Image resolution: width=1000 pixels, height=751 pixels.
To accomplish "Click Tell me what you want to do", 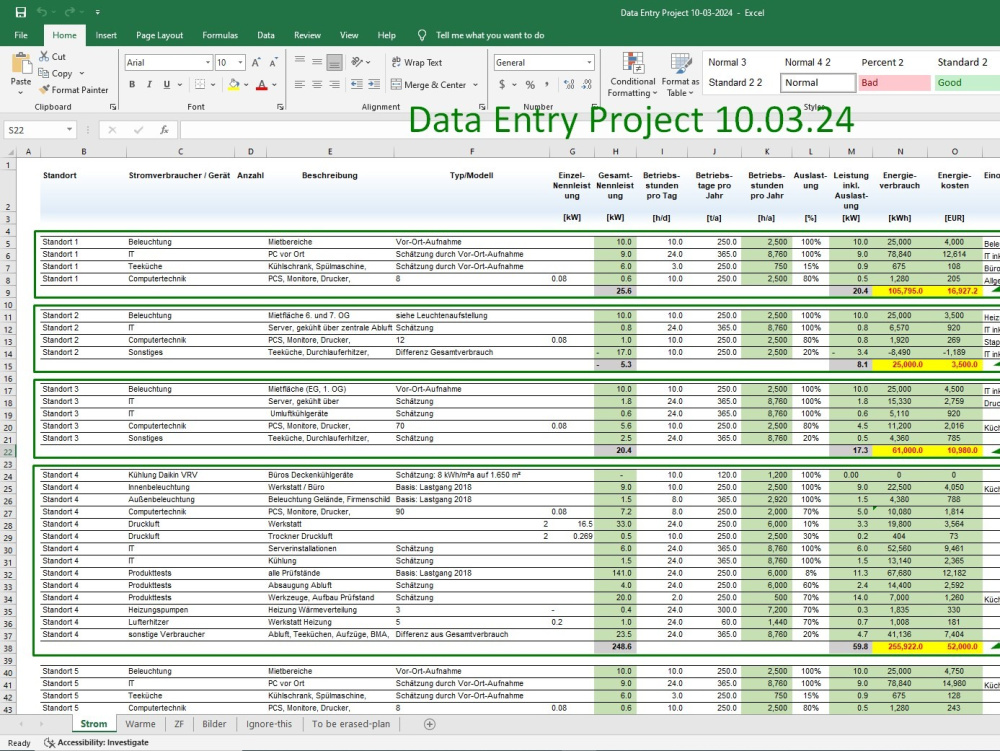I will coord(490,35).
